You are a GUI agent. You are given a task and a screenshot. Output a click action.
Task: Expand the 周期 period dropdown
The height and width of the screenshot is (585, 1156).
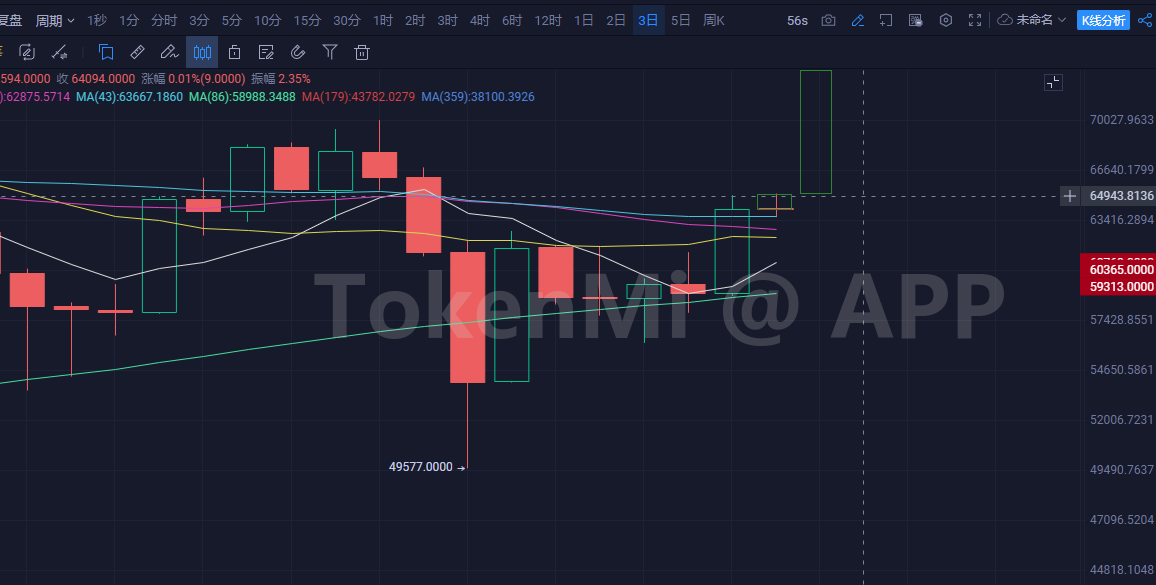[x=55, y=20]
